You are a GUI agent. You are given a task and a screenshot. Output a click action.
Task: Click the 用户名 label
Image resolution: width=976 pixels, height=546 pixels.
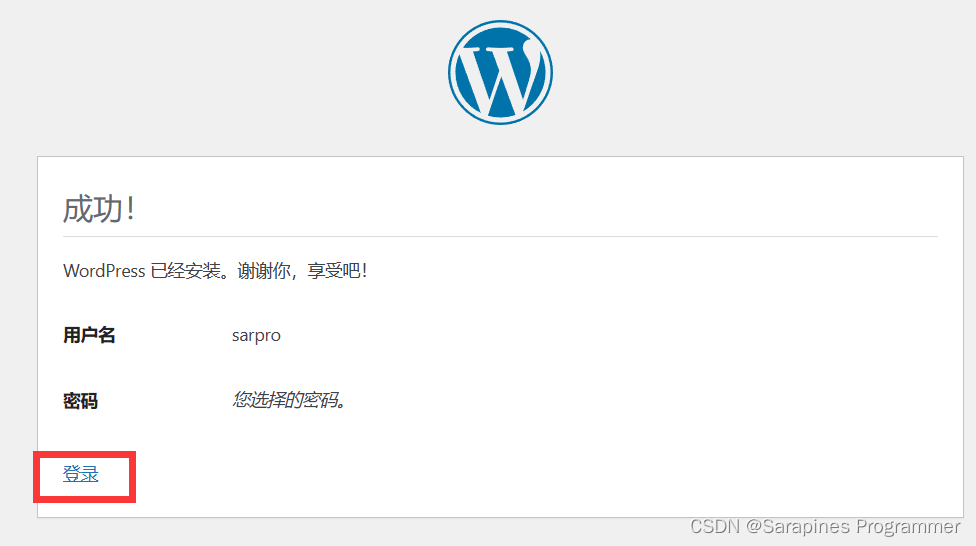click(x=89, y=335)
